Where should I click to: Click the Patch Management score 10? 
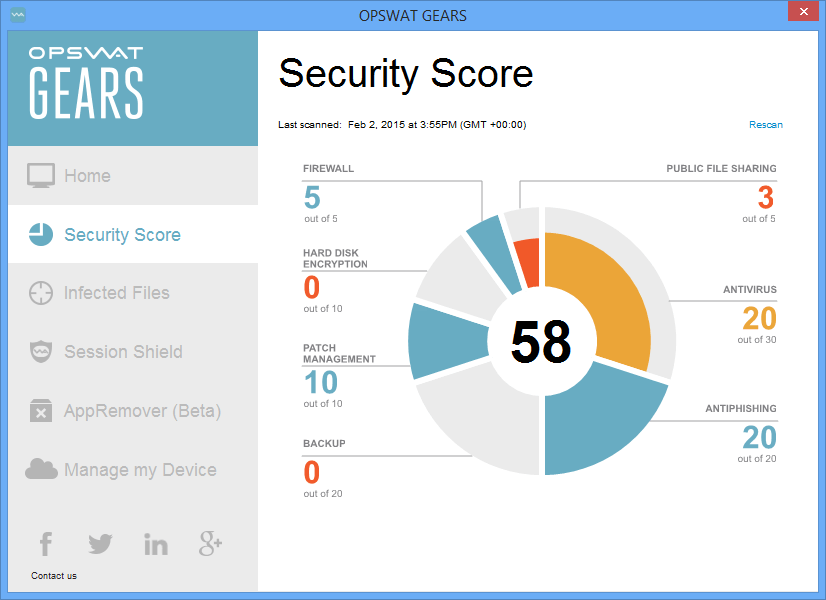[x=321, y=382]
